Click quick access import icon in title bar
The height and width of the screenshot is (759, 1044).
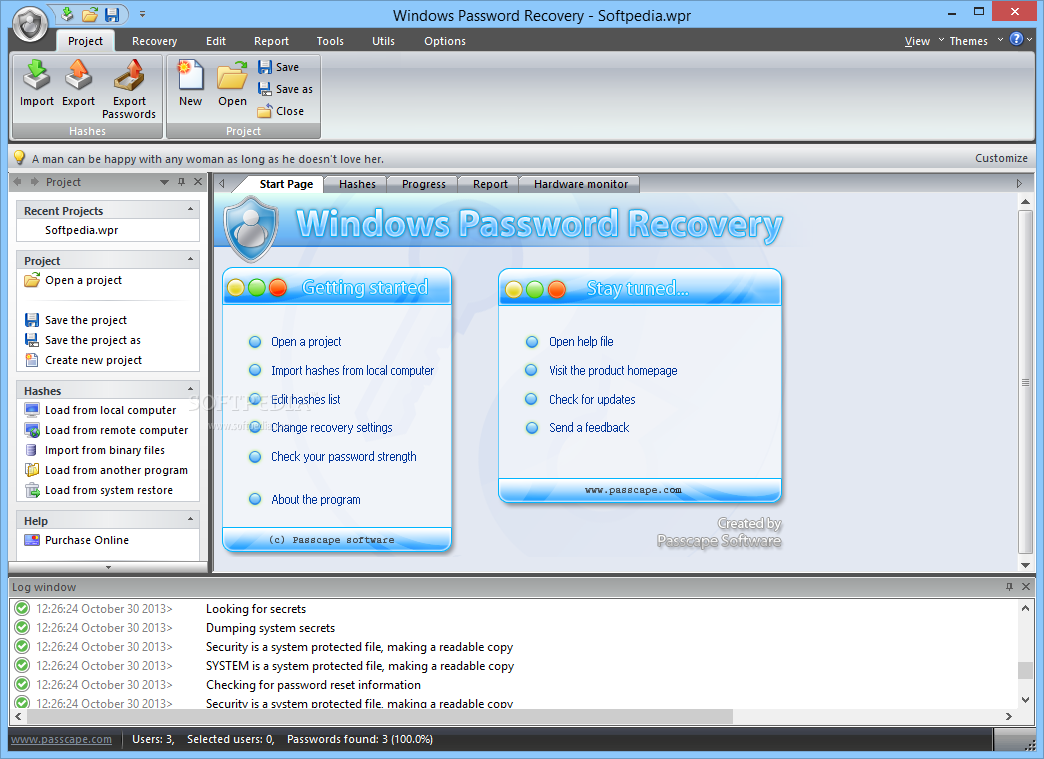(x=67, y=14)
